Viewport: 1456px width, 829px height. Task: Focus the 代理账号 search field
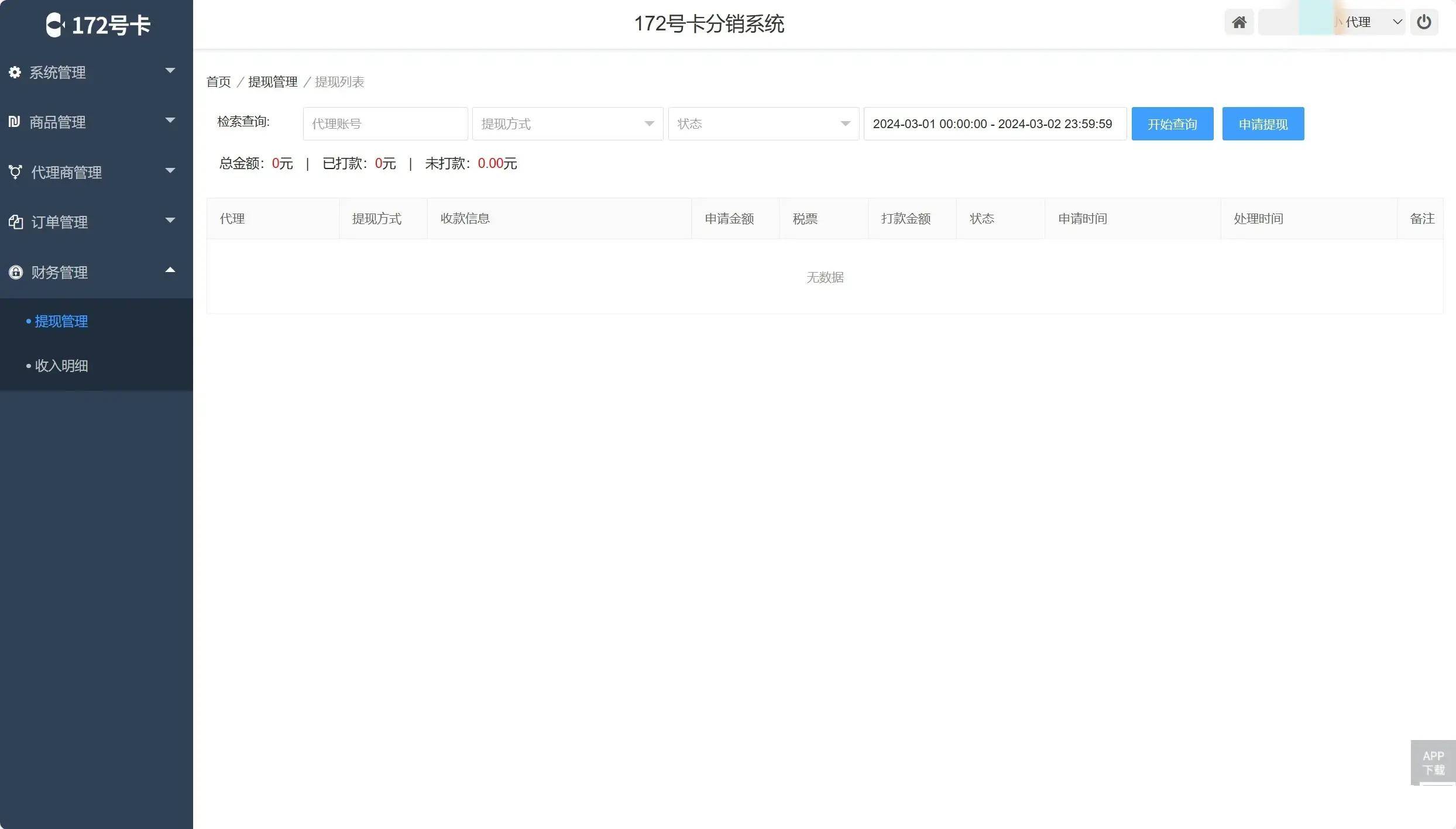point(385,123)
